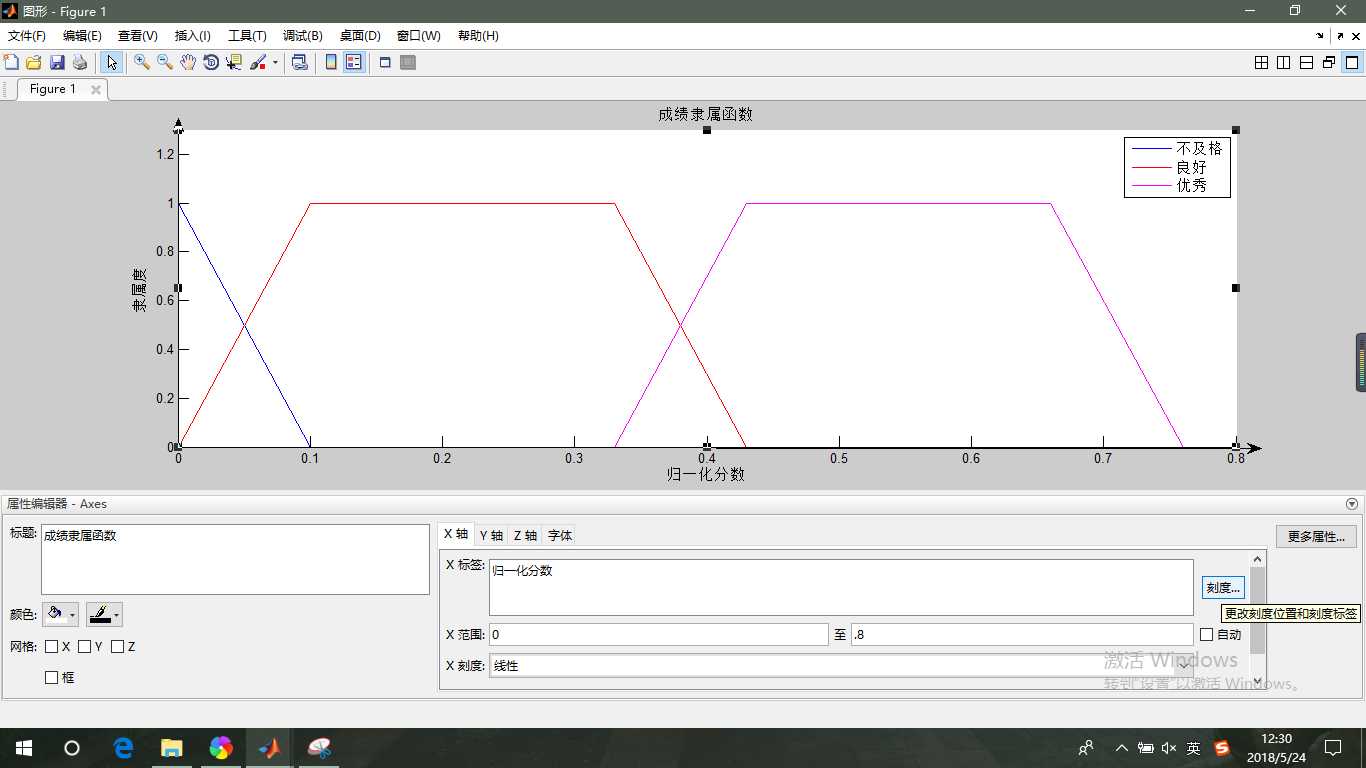Screen dimensions: 1366x768
Task: Switch to the Y 轴 tab
Action: pos(491,536)
